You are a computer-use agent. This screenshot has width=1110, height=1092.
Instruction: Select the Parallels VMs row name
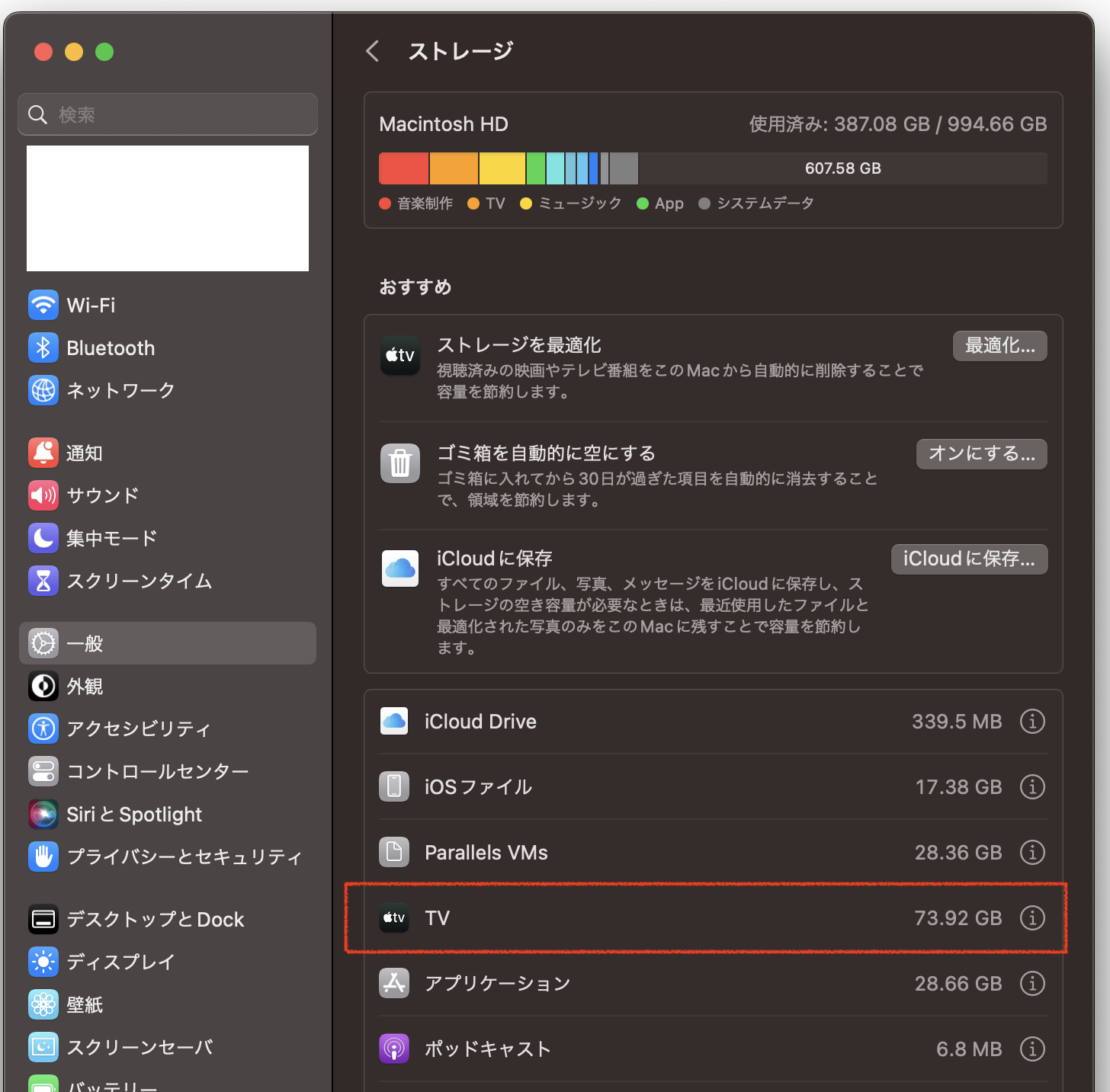(486, 853)
